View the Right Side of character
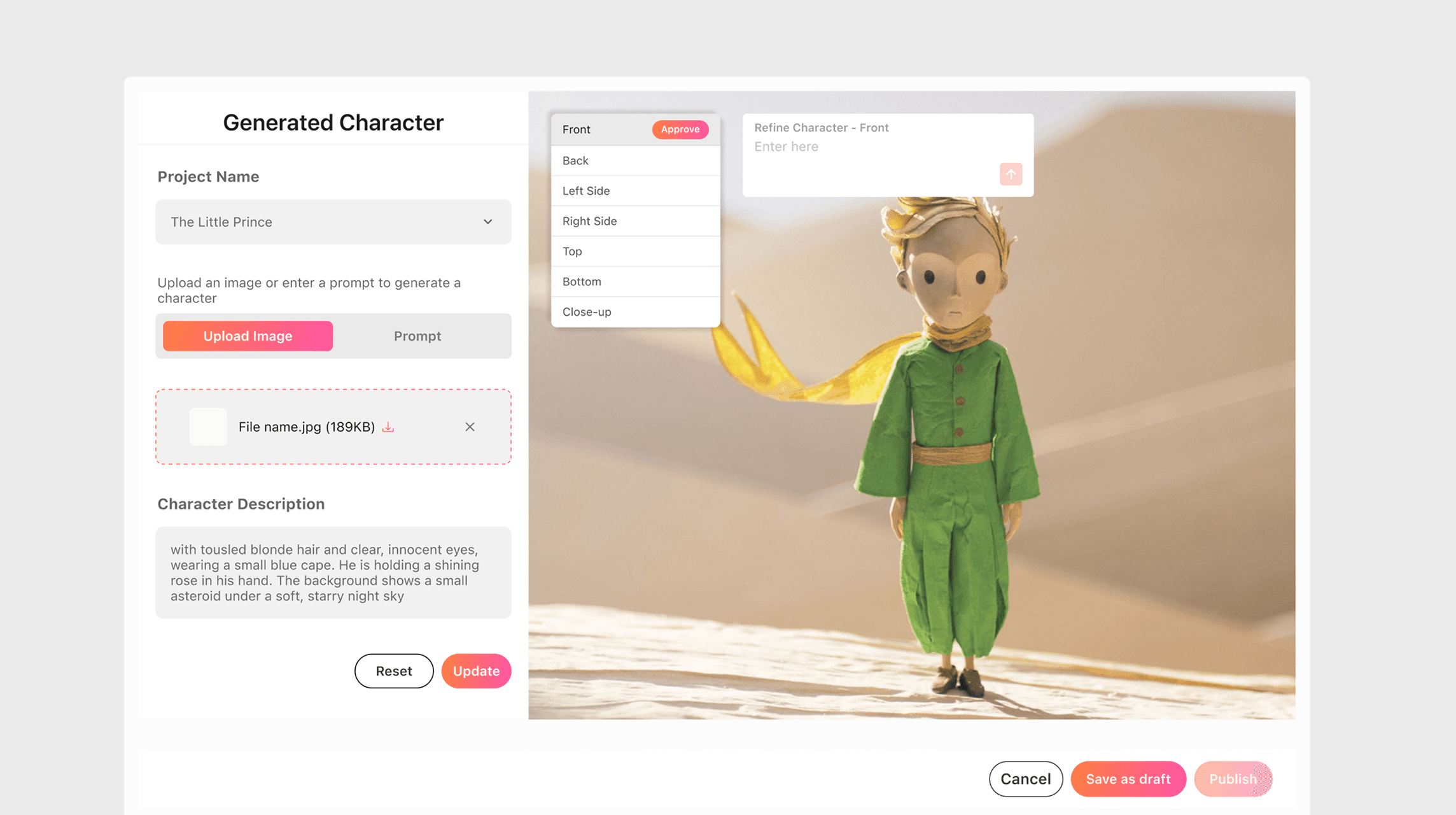This screenshot has height=815, width=1456. 589,221
